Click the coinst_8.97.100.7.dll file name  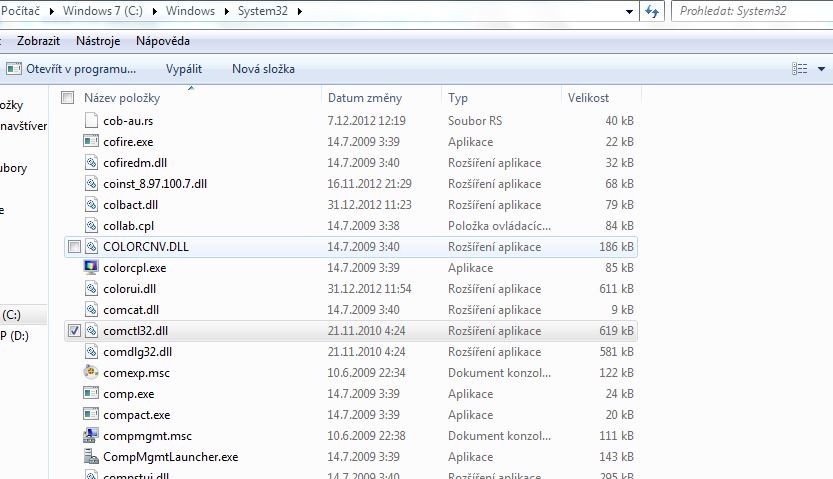point(155,184)
